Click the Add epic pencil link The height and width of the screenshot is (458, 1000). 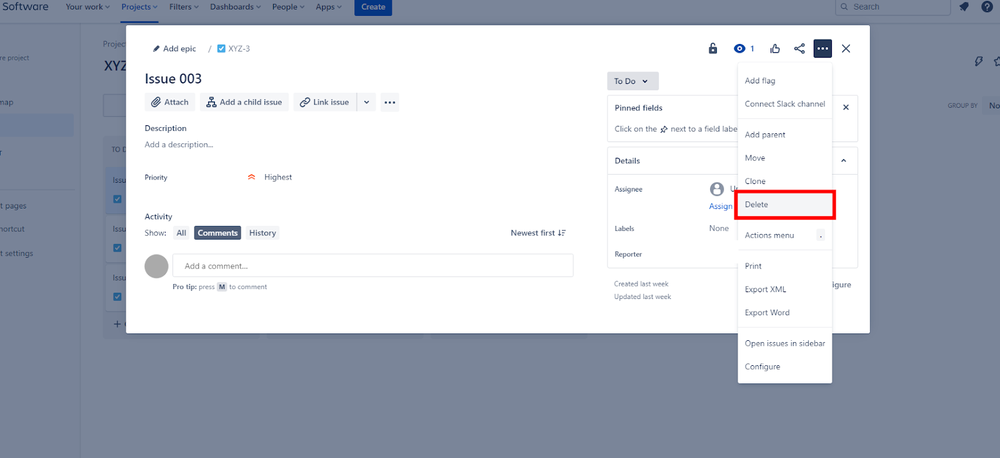(x=174, y=48)
